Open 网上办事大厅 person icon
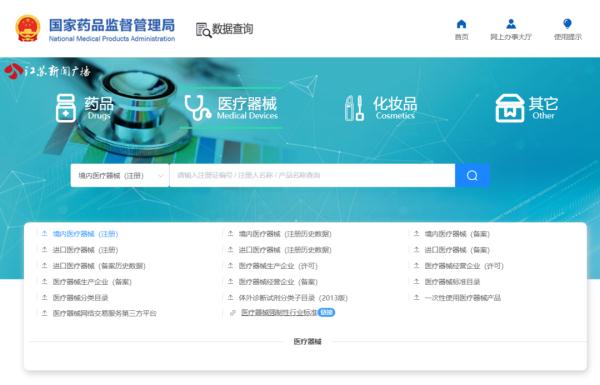This screenshot has height=385, width=600. tap(511, 24)
